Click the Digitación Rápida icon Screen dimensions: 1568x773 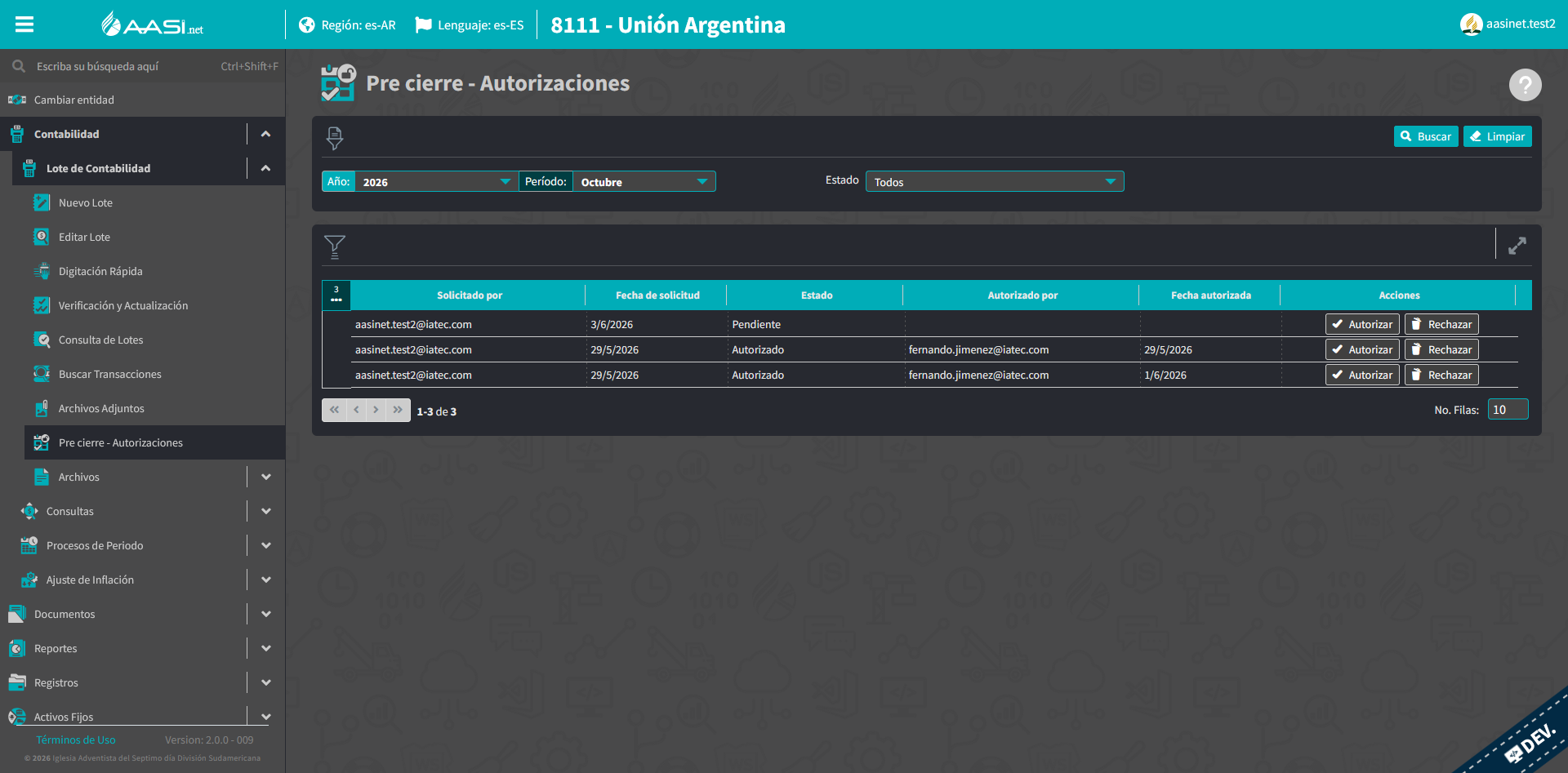(x=42, y=271)
